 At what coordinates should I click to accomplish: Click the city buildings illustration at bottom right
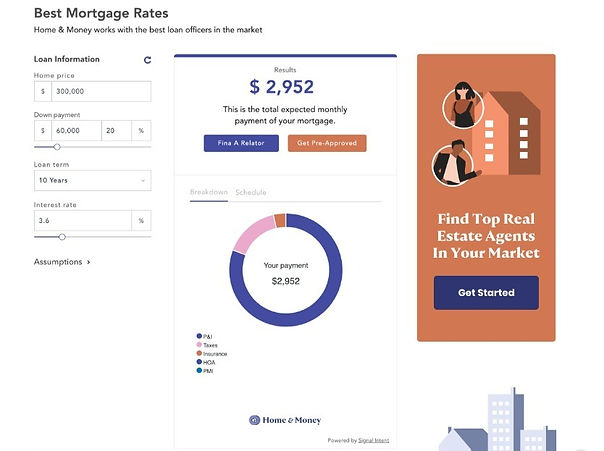pos(501,420)
